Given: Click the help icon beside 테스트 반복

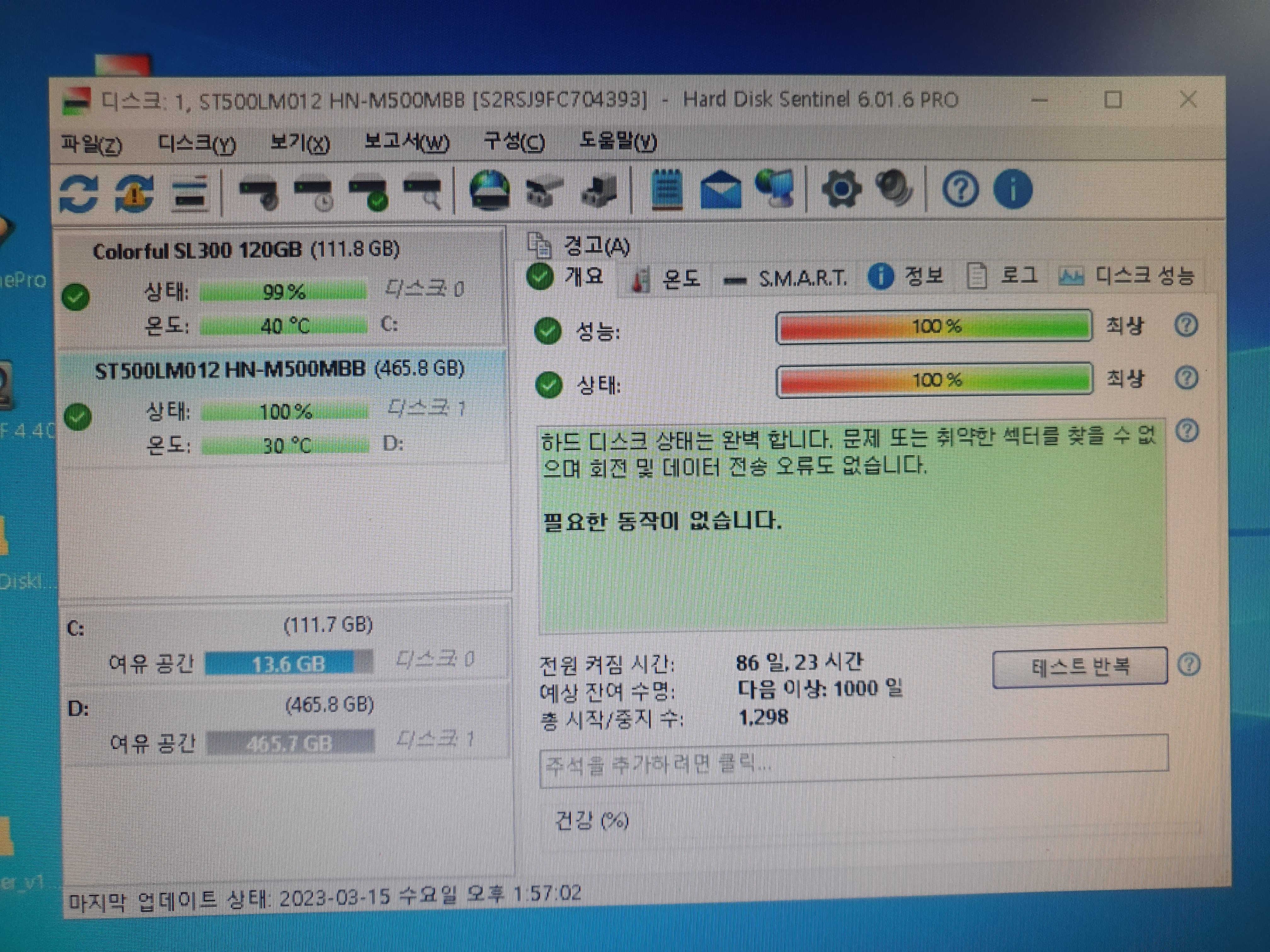Looking at the screenshot, I should (x=1189, y=665).
